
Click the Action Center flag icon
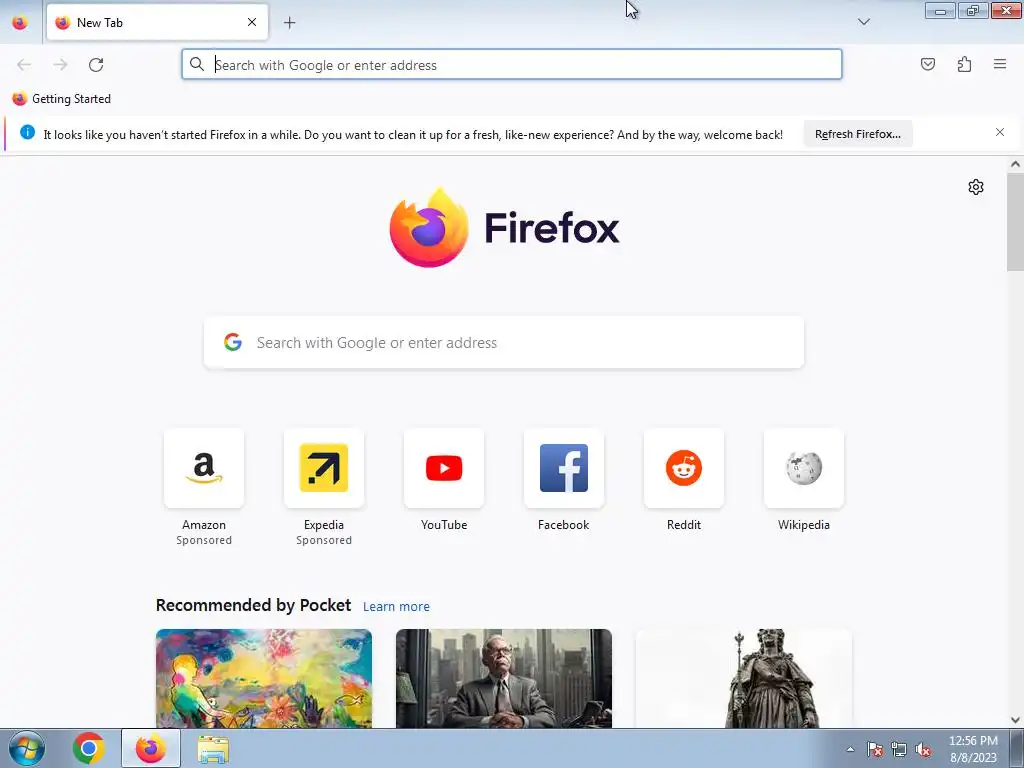(875, 750)
